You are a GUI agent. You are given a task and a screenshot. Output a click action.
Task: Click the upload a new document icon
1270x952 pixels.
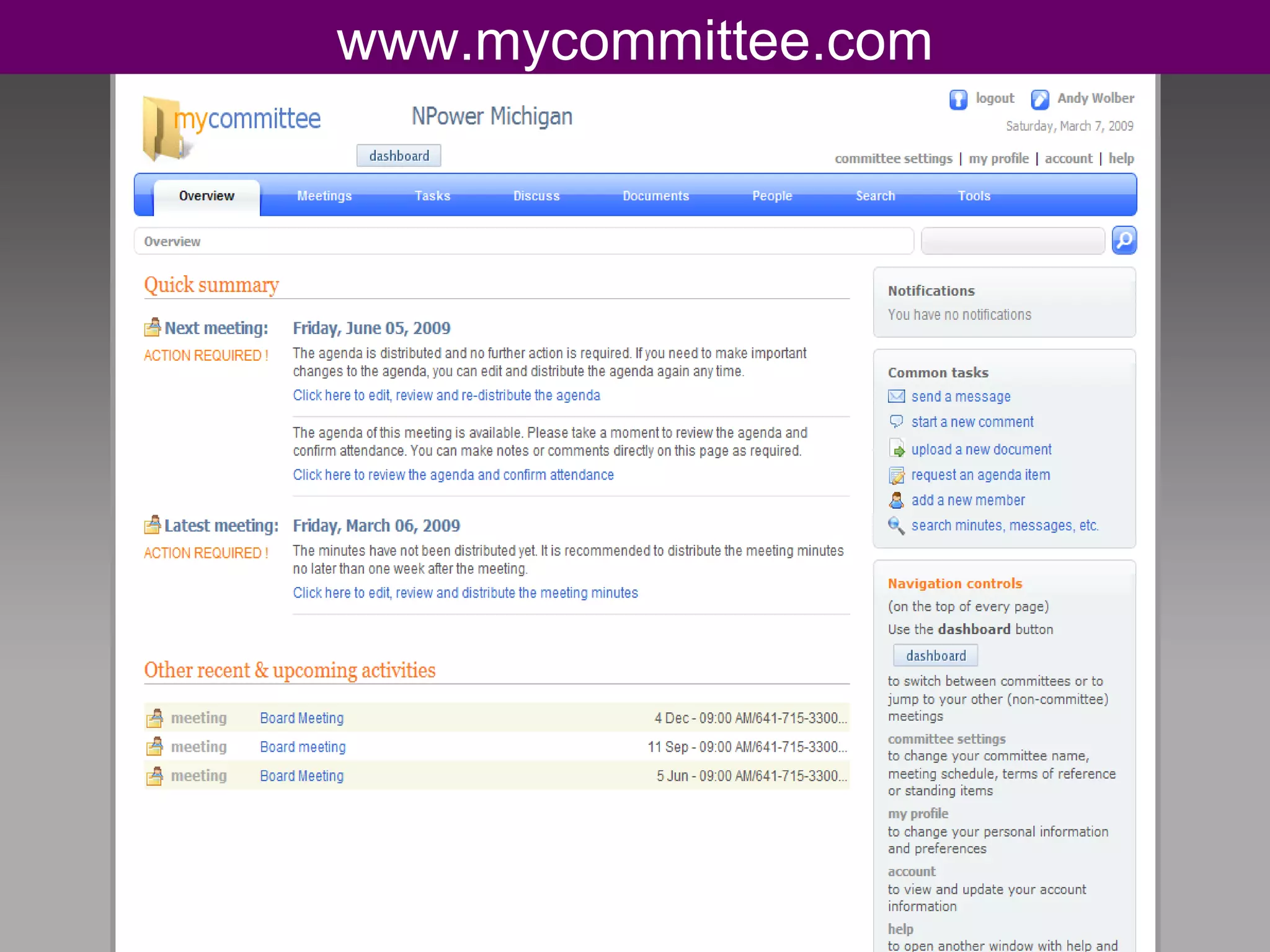click(x=897, y=449)
